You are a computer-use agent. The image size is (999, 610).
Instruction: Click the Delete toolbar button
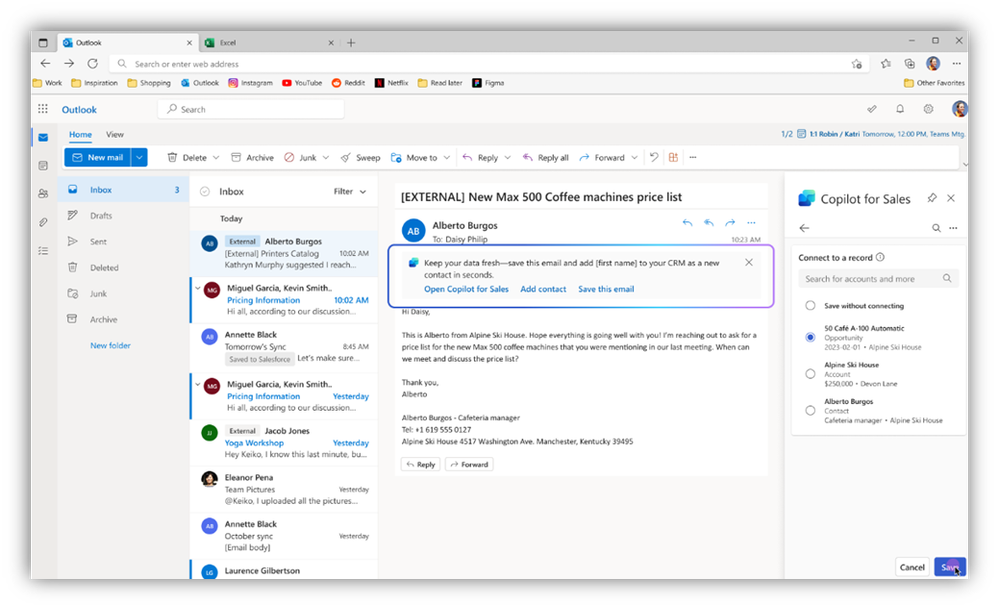pyautogui.click(x=187, y=157)
